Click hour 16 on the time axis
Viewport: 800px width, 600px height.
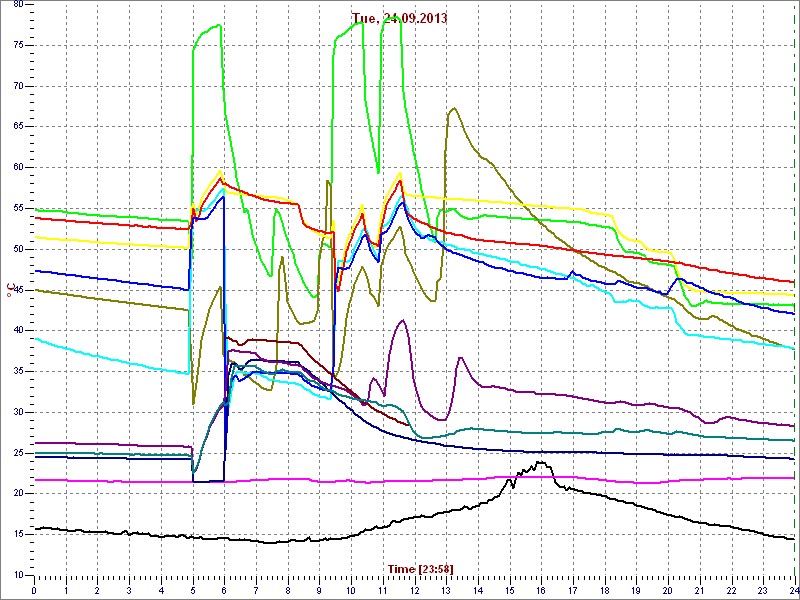541,590
